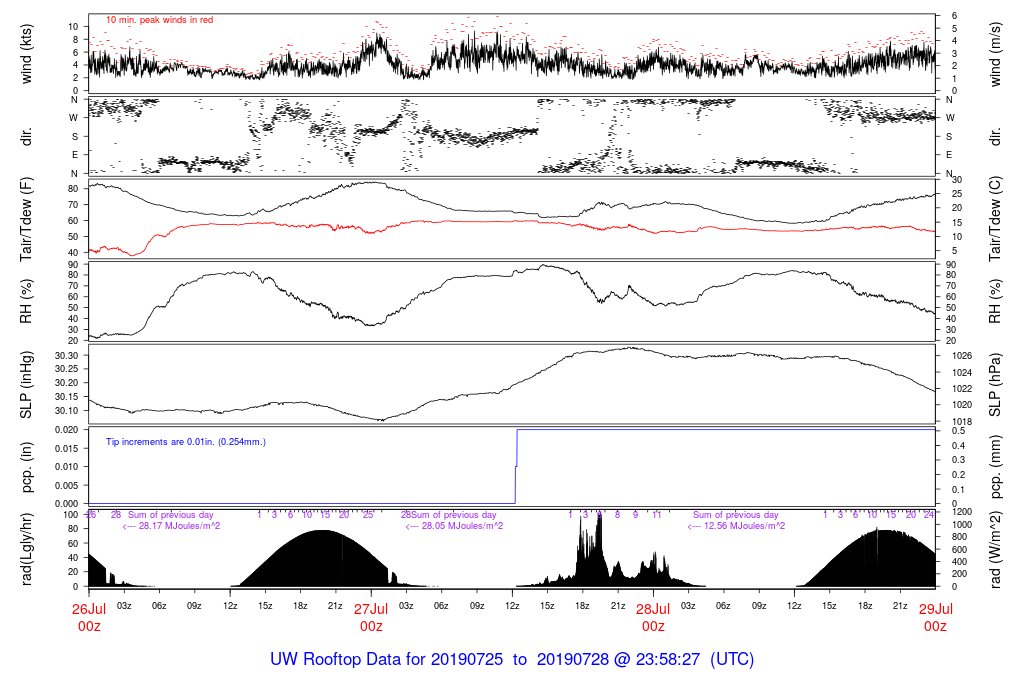Screen dimensions: 1024x700
Task: Click the 'wind (m/s)' axis label
Action: point(995,54)
